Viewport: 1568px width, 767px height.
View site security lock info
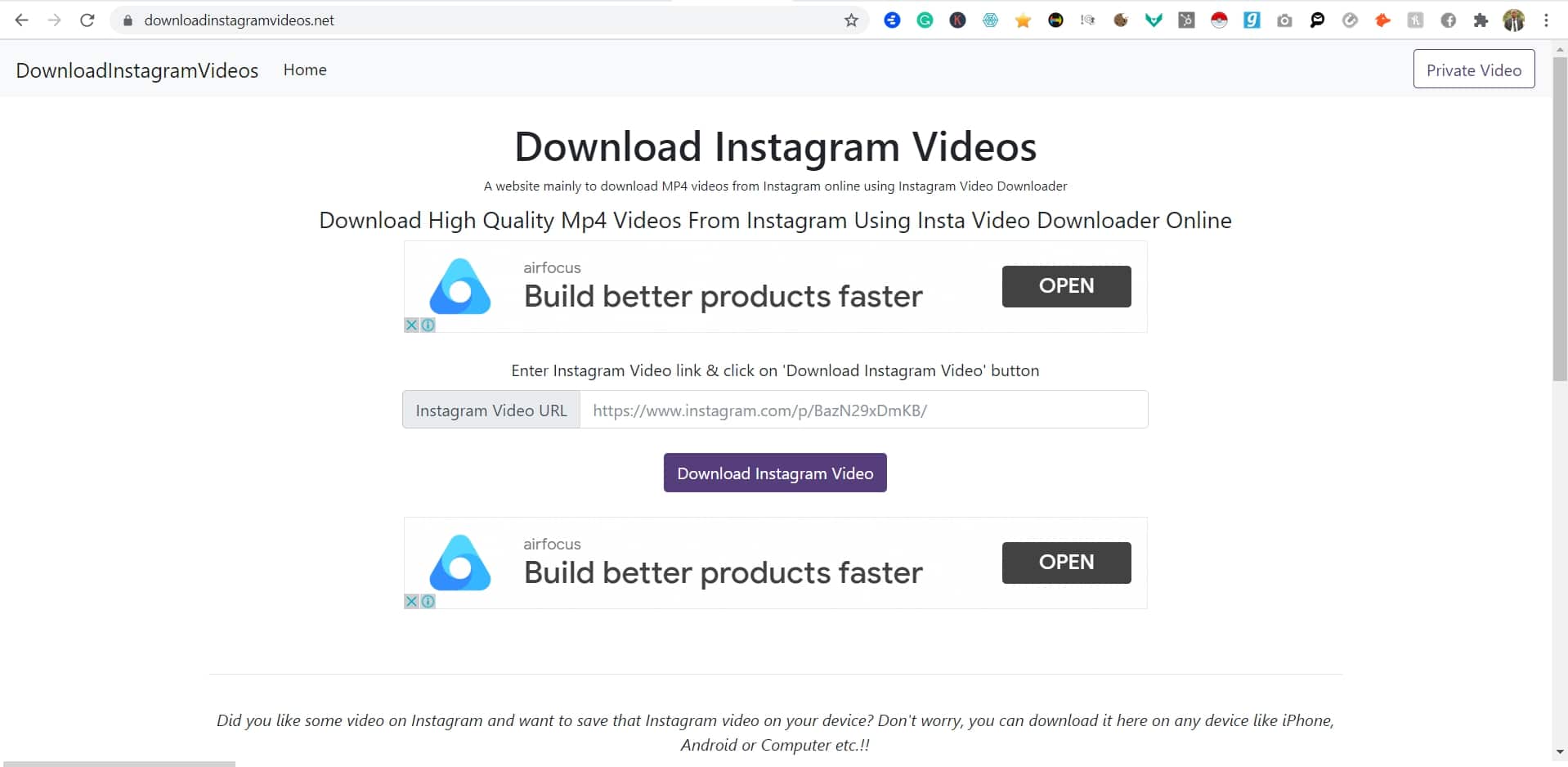click(128, 20)
